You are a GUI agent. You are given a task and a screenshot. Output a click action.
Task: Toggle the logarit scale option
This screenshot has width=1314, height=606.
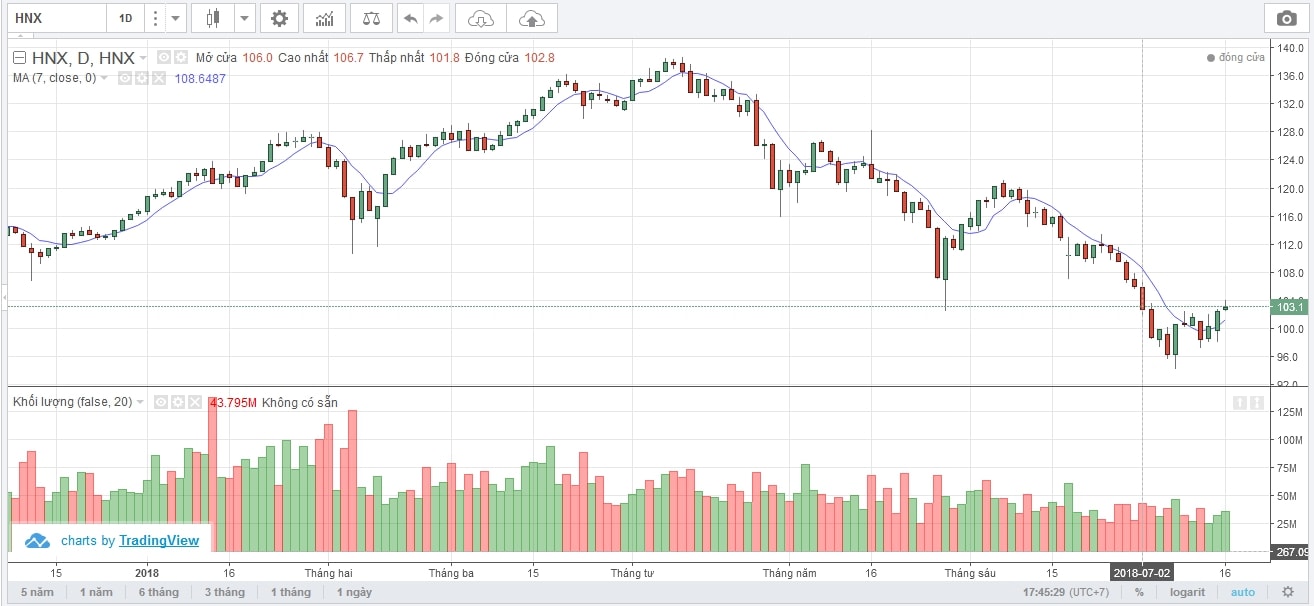[x=1186, y=592]
